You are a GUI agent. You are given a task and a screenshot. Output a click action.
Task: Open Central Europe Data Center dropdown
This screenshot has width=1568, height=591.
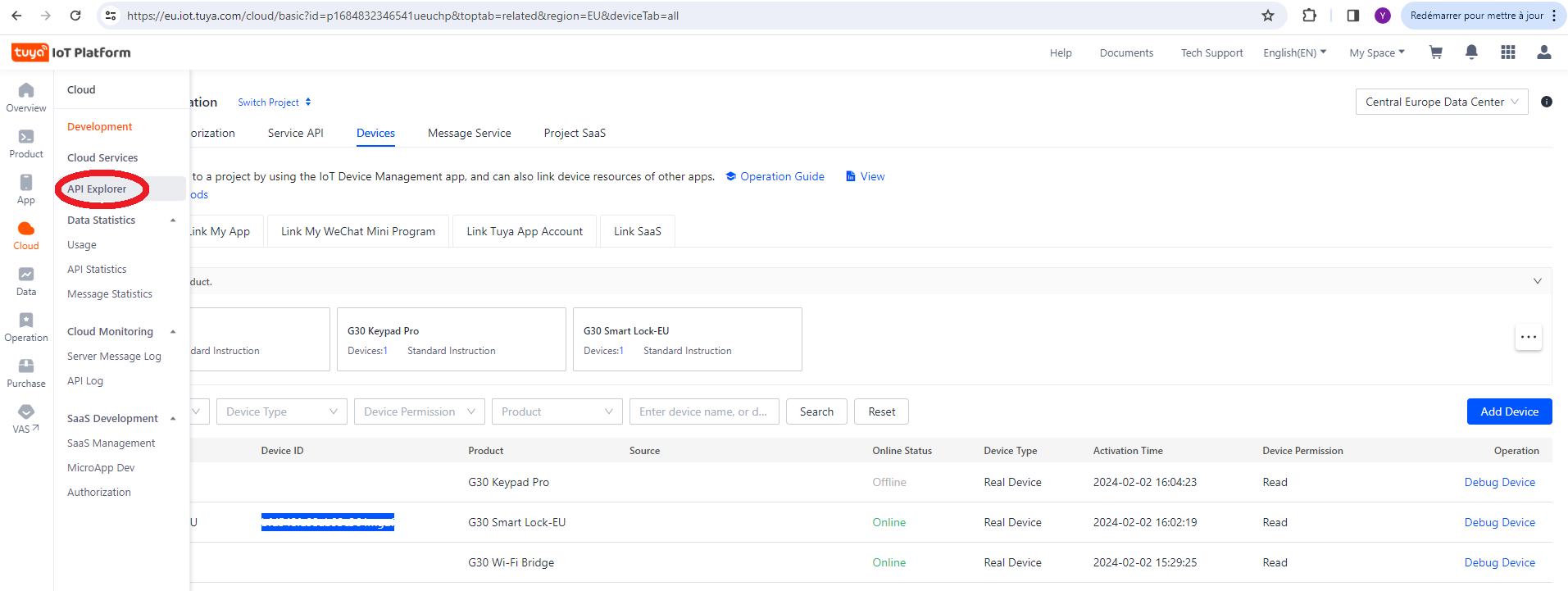click(x=1442, y=102)
